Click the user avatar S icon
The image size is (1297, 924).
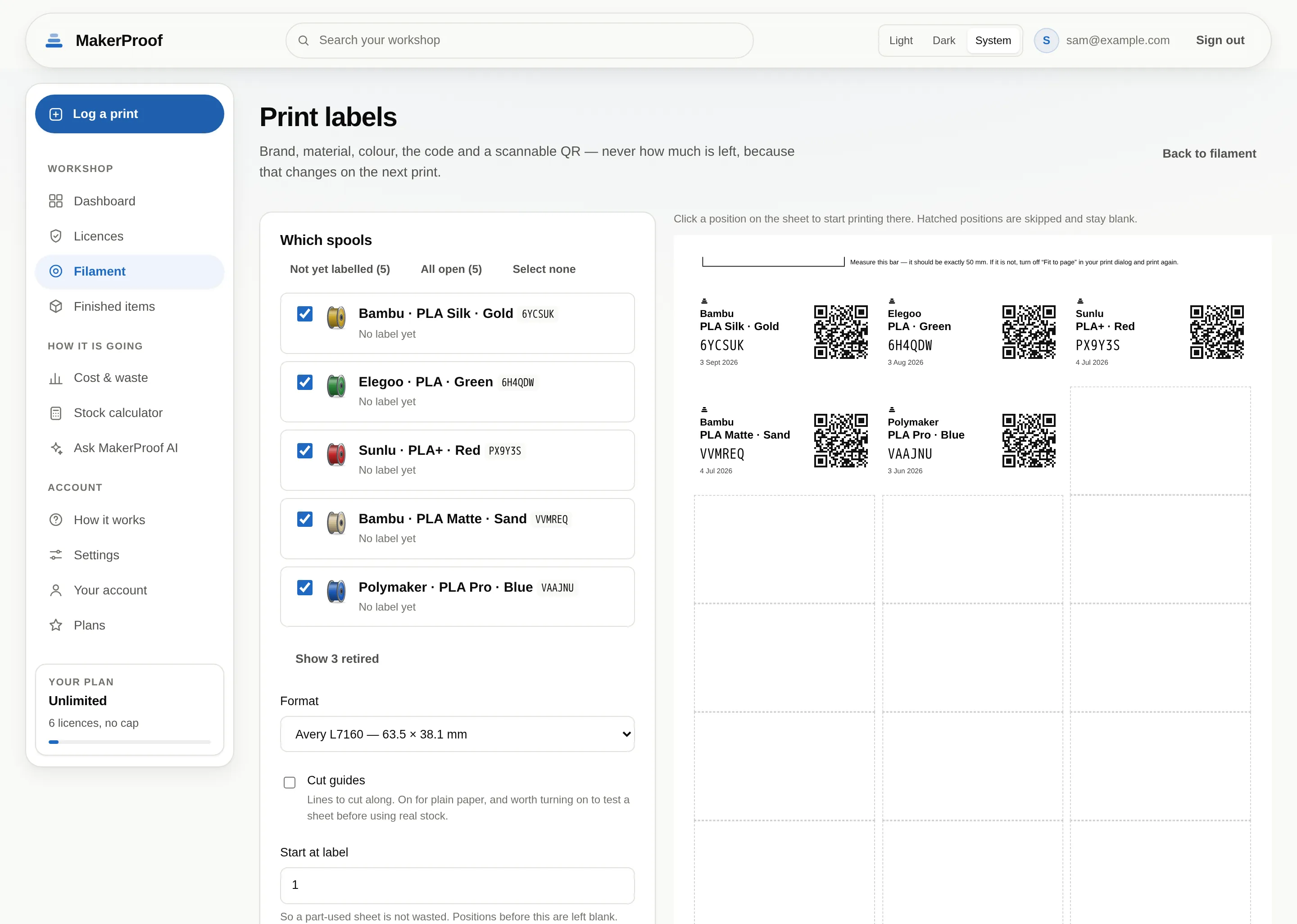coord(1046,41)
